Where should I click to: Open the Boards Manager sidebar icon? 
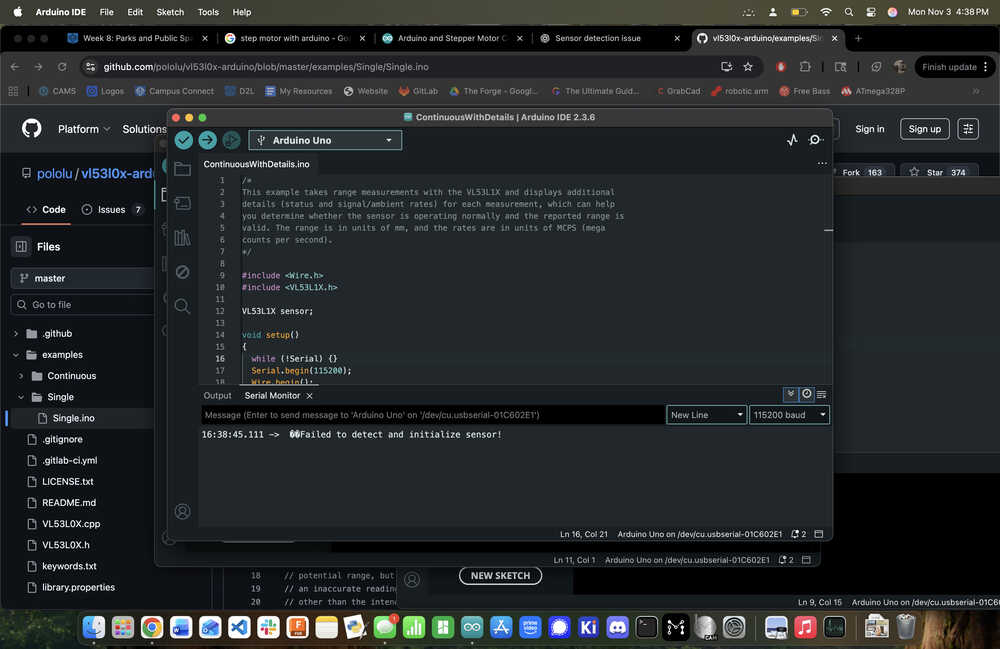182,203
